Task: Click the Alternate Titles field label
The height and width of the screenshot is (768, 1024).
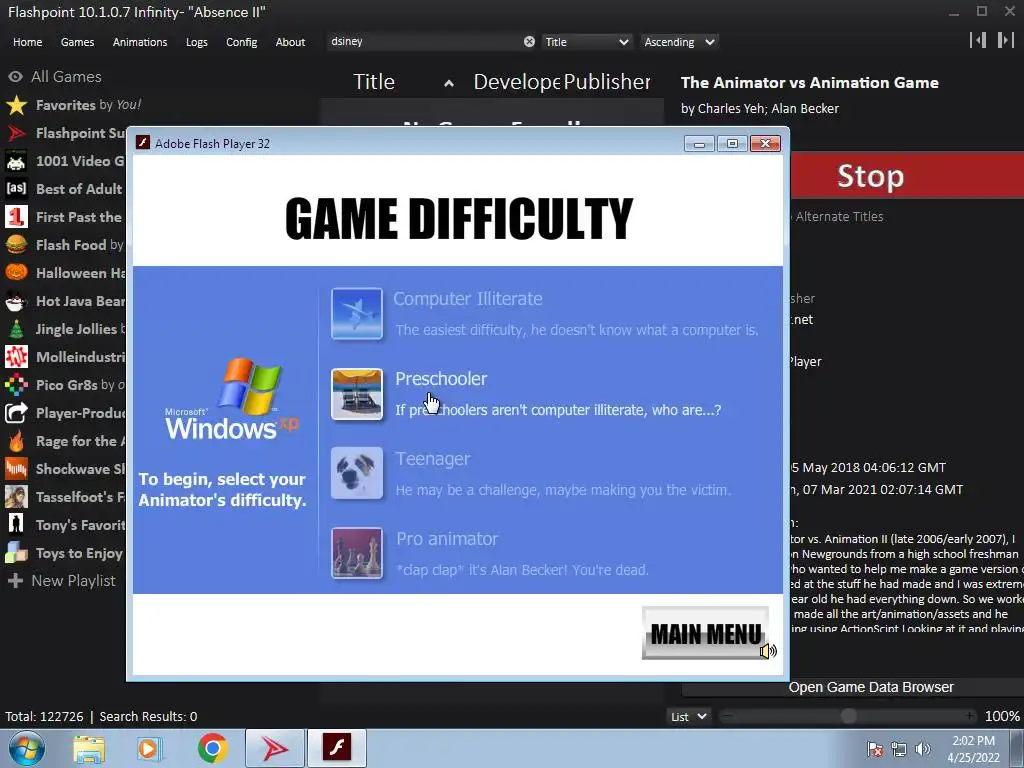Action: click(839, 217)
